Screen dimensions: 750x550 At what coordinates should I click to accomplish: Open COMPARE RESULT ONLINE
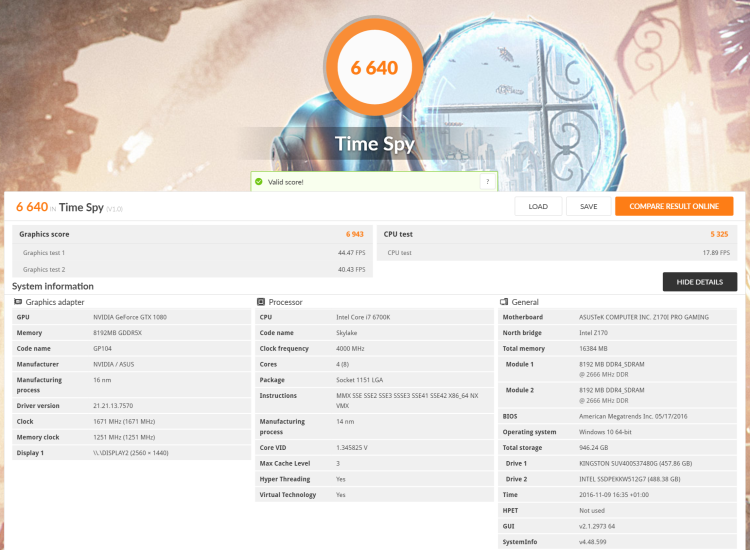coord(674,206)
